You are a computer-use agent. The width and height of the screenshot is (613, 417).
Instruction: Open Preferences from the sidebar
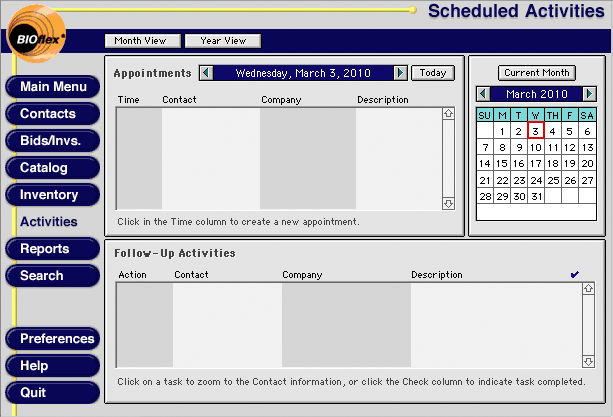pos(53,338)
